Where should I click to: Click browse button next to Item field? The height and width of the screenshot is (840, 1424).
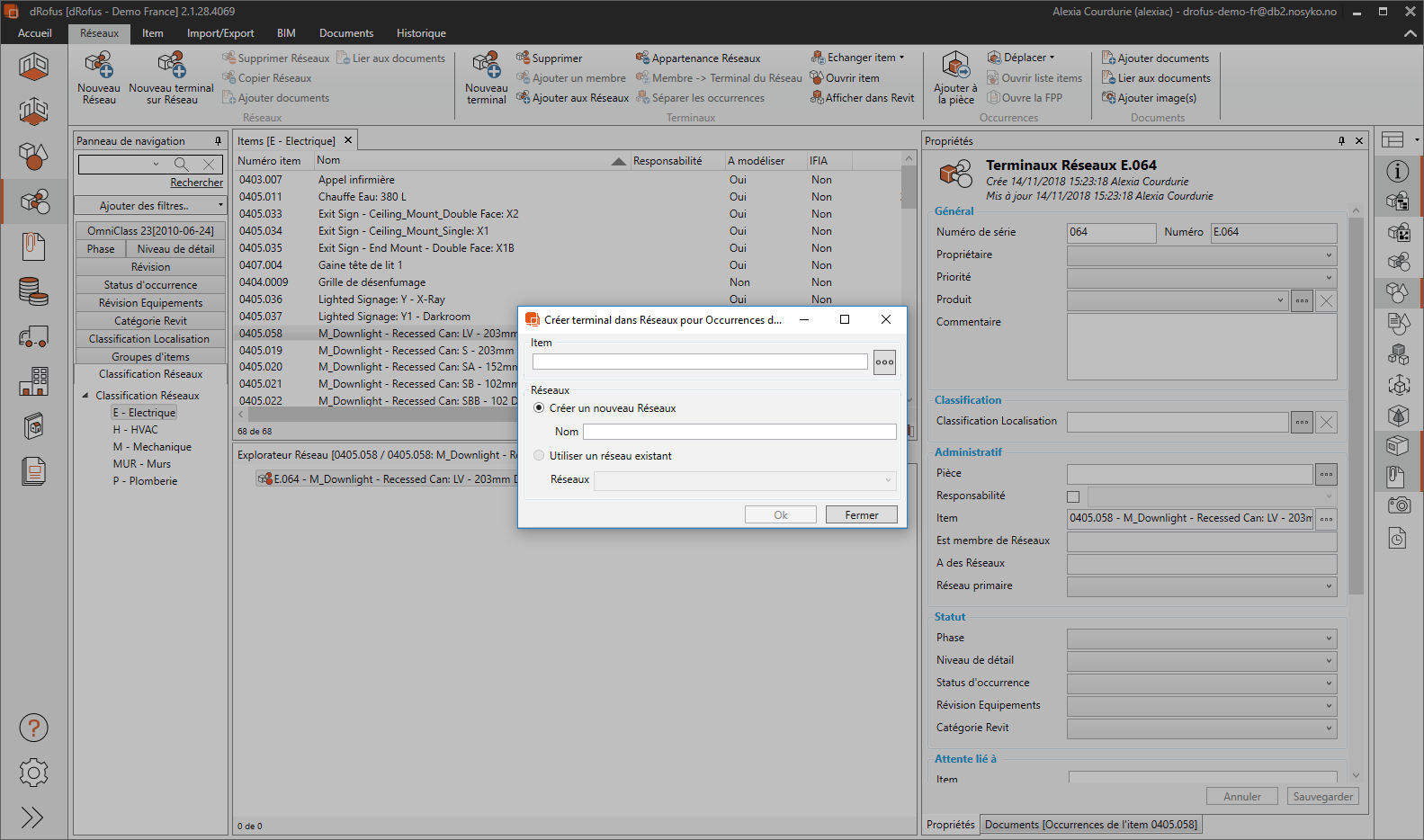[884, 362]
